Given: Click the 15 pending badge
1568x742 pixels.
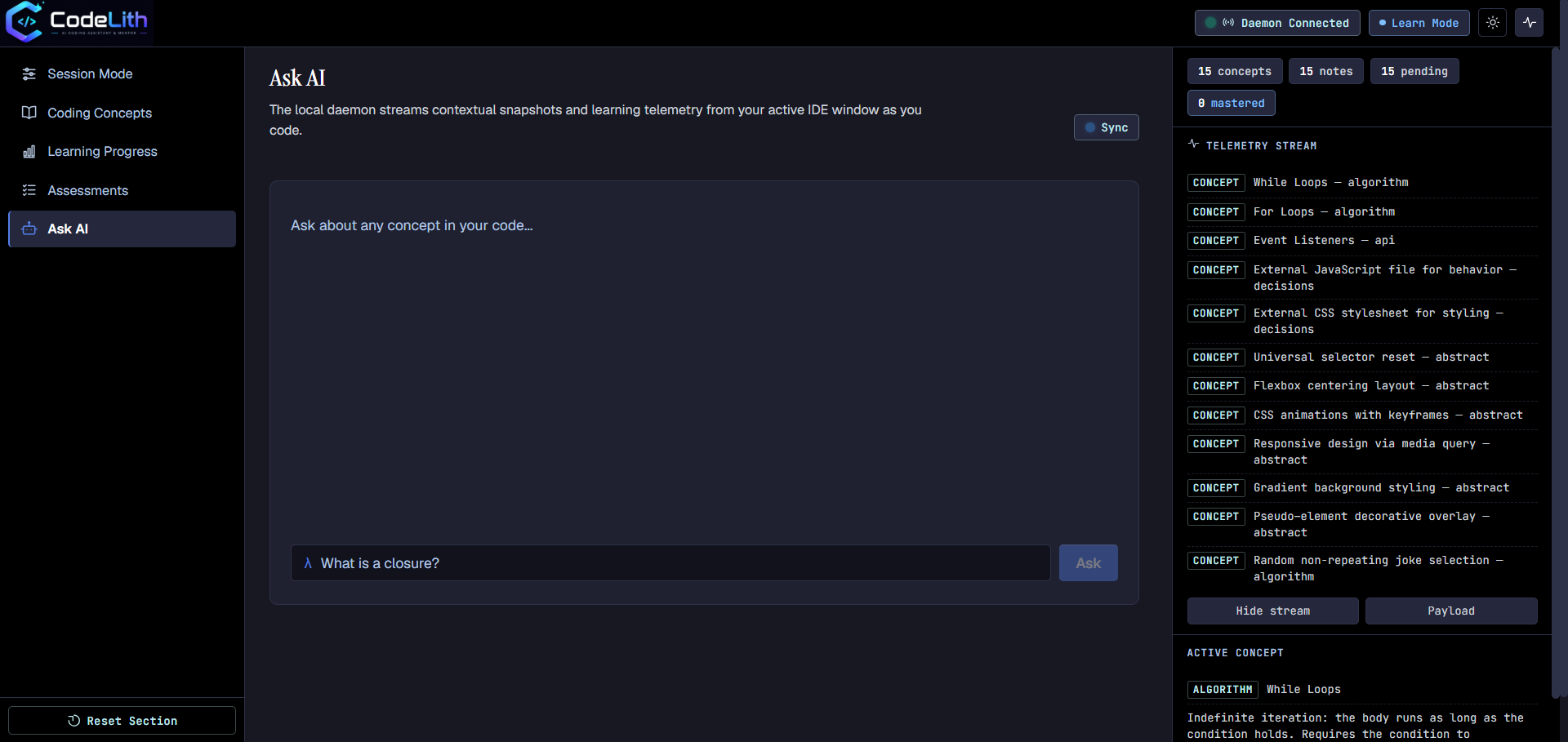Looking at the screenshot, I should [1414, 72].
